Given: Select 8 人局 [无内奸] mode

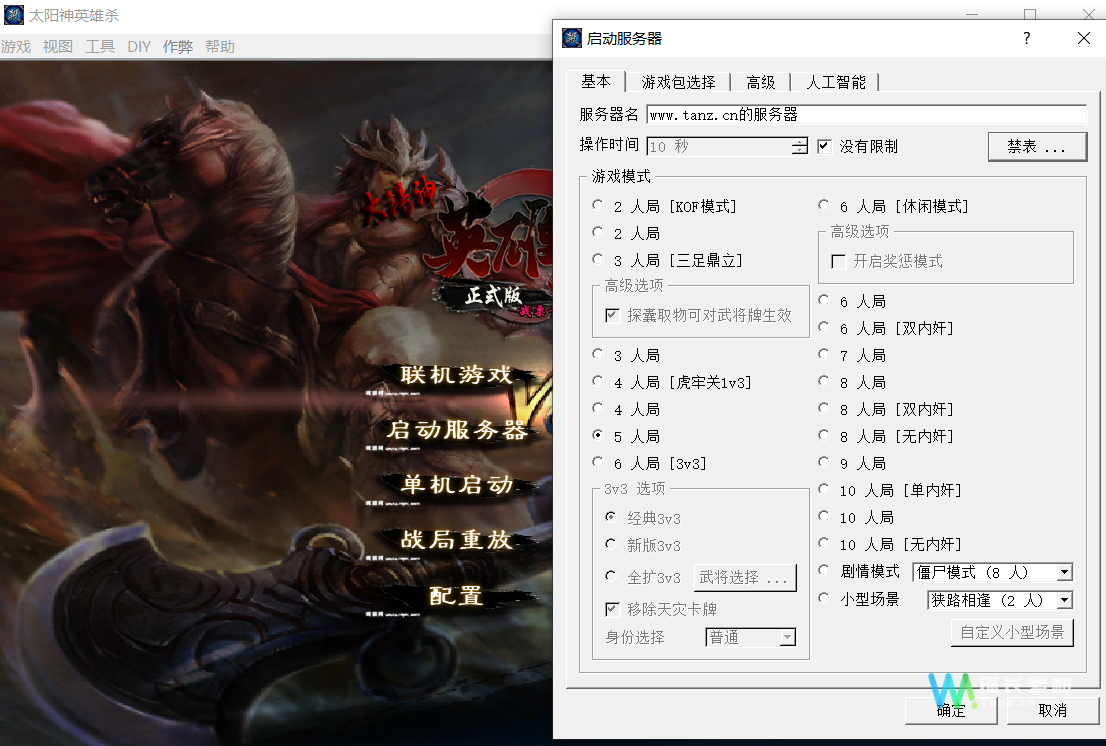Looking at the screenshot, I should tap(824, 435).
